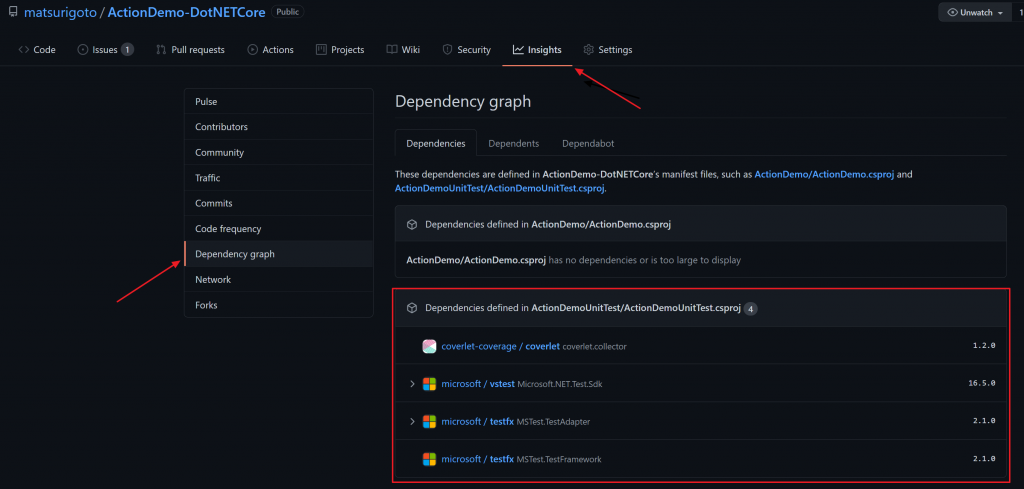Switch to the Dependabot sub-tab

click(x=588, y=144)
